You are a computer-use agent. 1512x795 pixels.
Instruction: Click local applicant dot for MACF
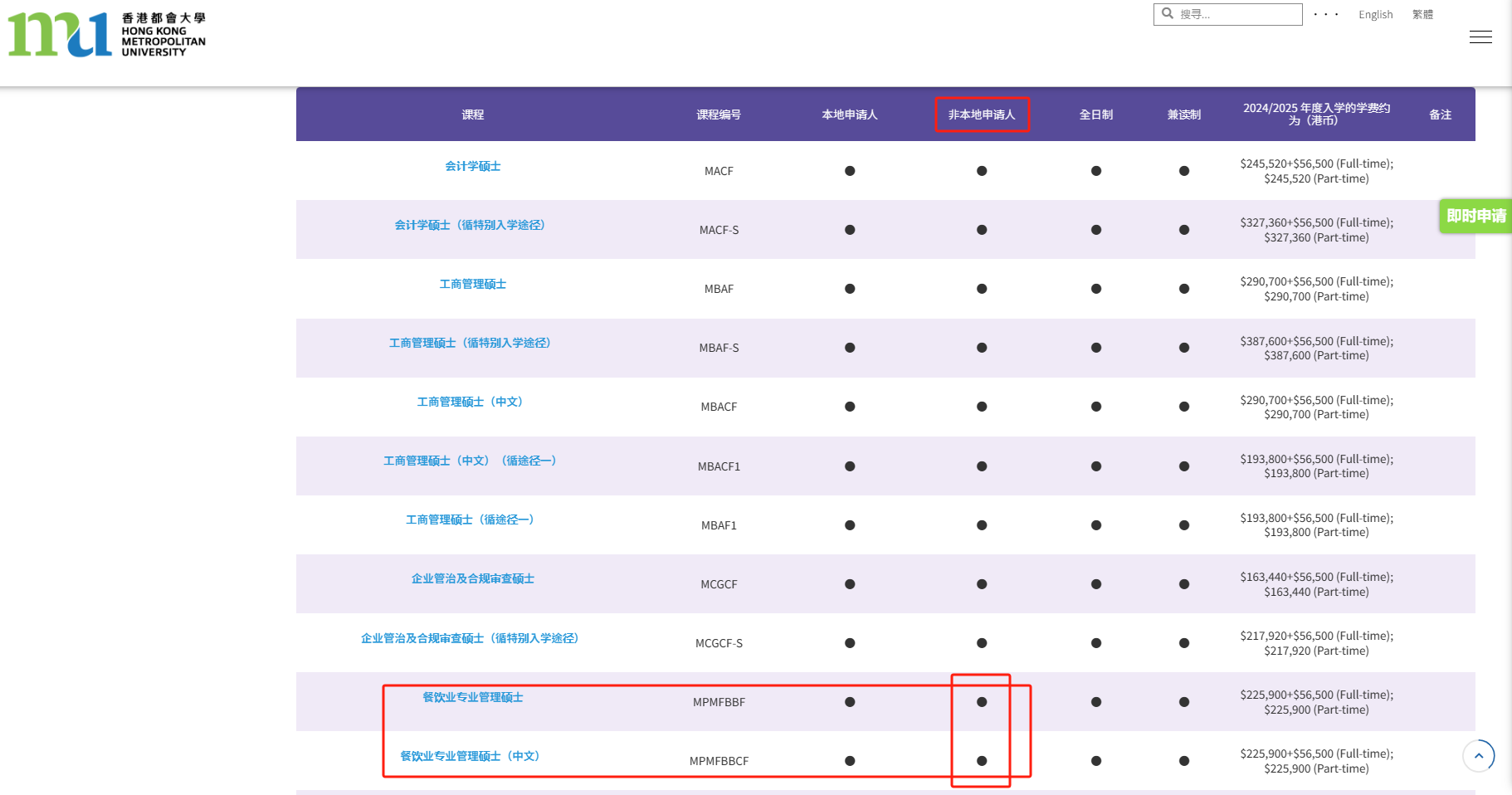[x=850, y=171]
